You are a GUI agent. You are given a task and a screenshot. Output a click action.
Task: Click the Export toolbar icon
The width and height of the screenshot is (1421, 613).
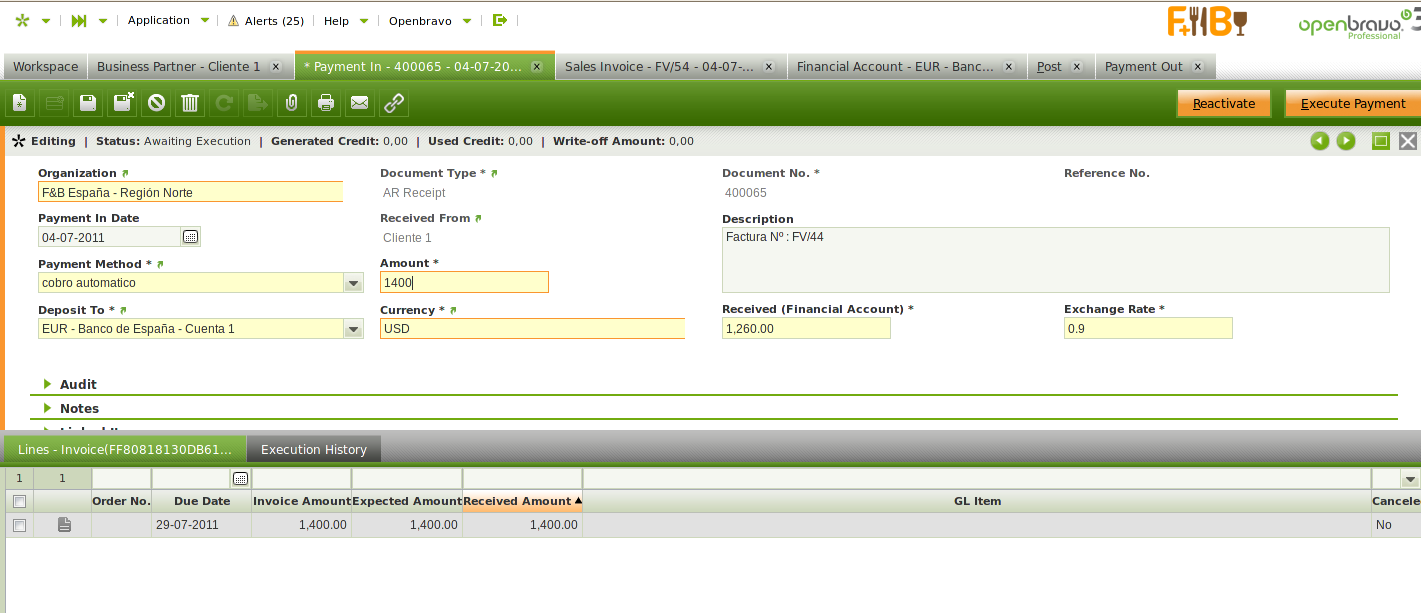click(258, 102)
